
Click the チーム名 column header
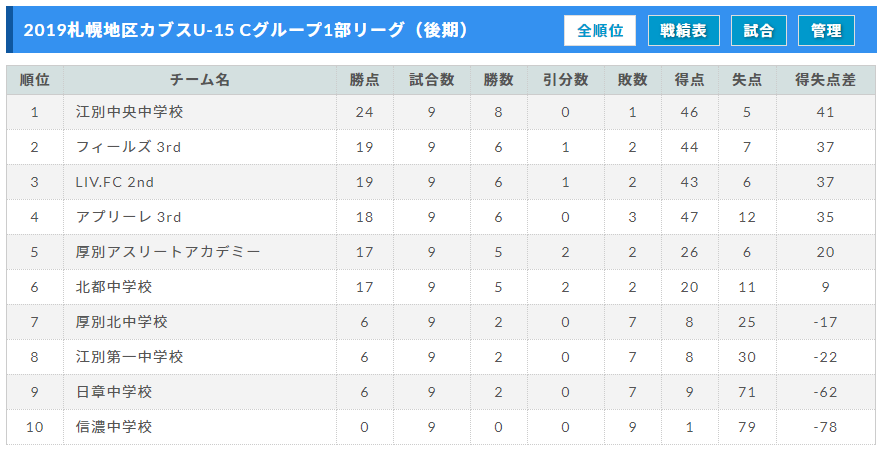pyautogui.click(x=200, y=80)
